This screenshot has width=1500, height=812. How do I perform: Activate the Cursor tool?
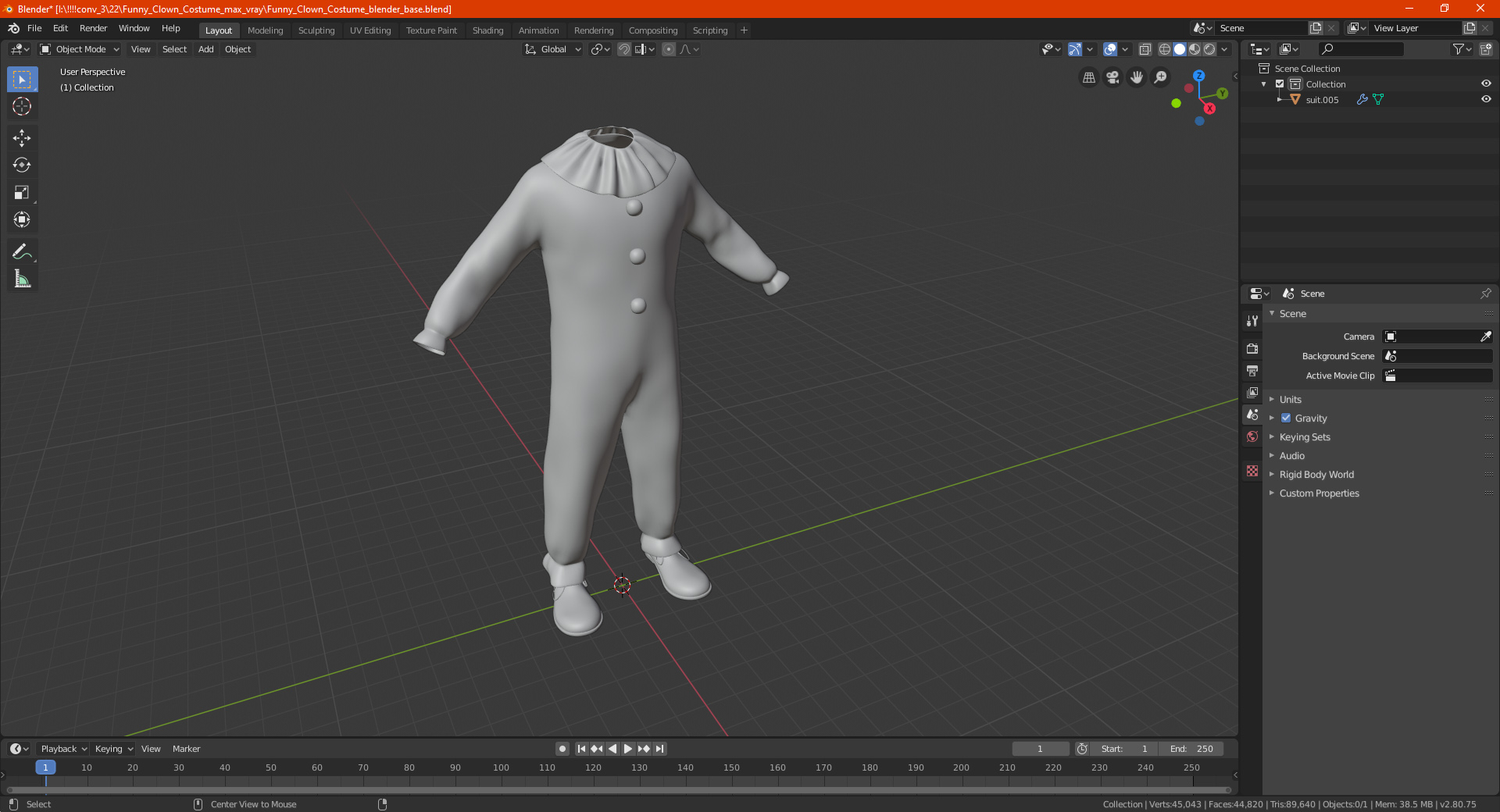(22, 106)
